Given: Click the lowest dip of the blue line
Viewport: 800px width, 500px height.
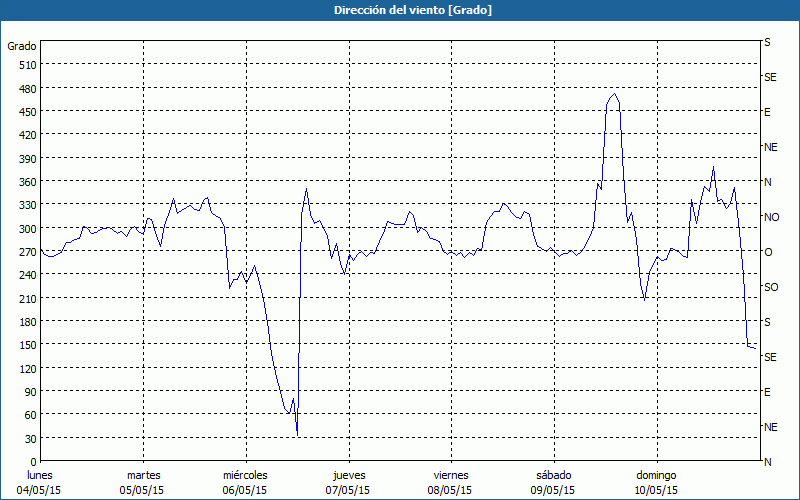Looking at the screenshot, I should (297, 435).
